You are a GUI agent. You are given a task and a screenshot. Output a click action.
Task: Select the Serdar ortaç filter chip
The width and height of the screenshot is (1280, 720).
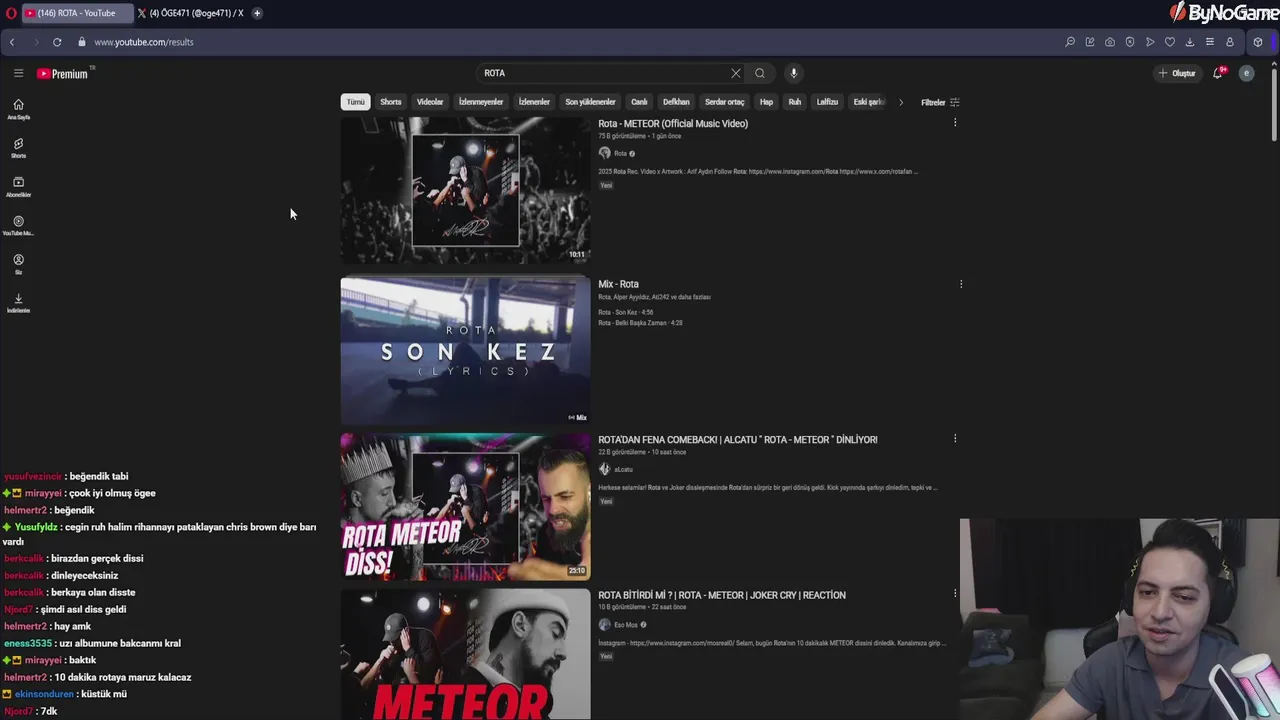coord(724,102)
